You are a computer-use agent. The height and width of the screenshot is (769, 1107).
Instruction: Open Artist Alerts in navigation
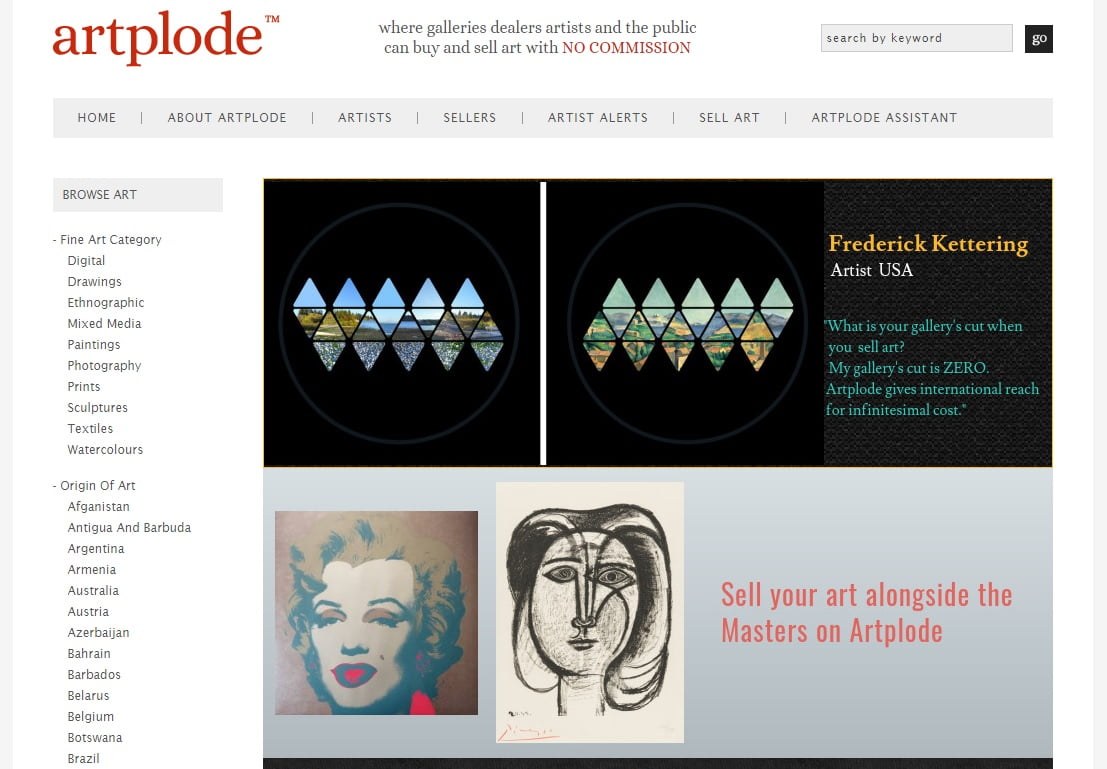tap(598, 118)
